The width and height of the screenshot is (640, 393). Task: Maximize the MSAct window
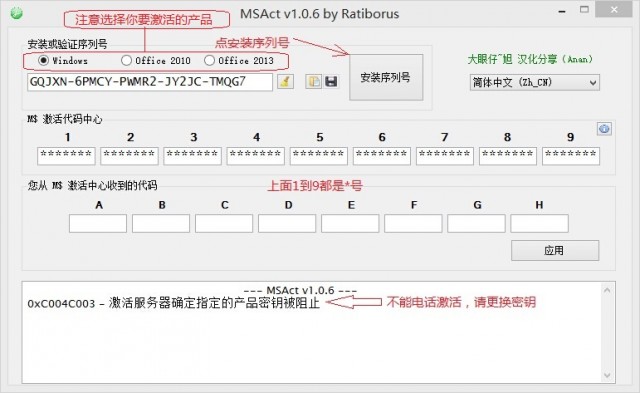coord(584,9)
